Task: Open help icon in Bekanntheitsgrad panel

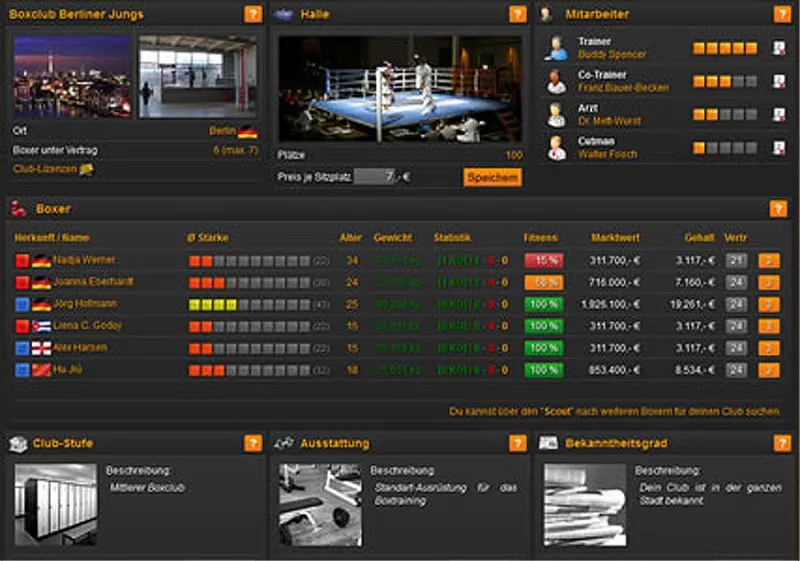Action: point(782,443)
